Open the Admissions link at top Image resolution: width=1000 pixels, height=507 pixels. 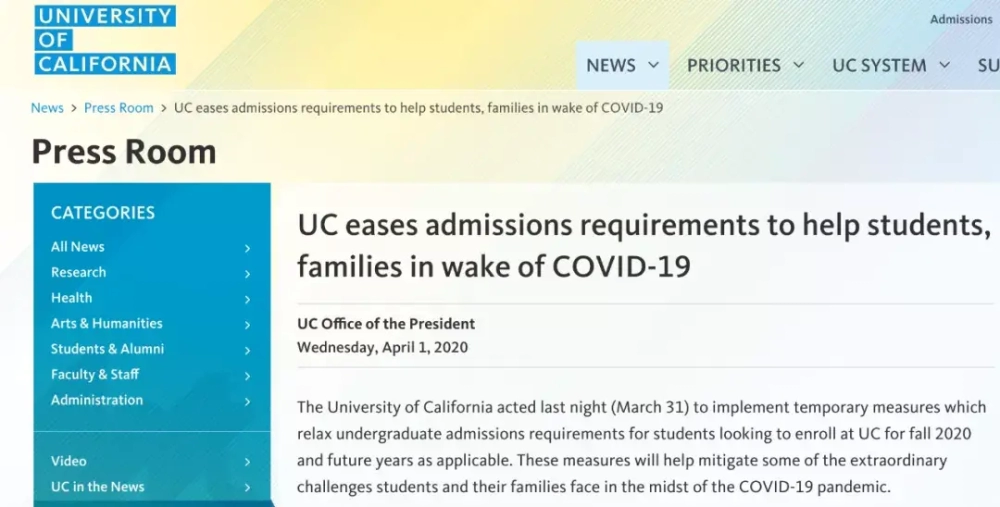tap(960, 19)
